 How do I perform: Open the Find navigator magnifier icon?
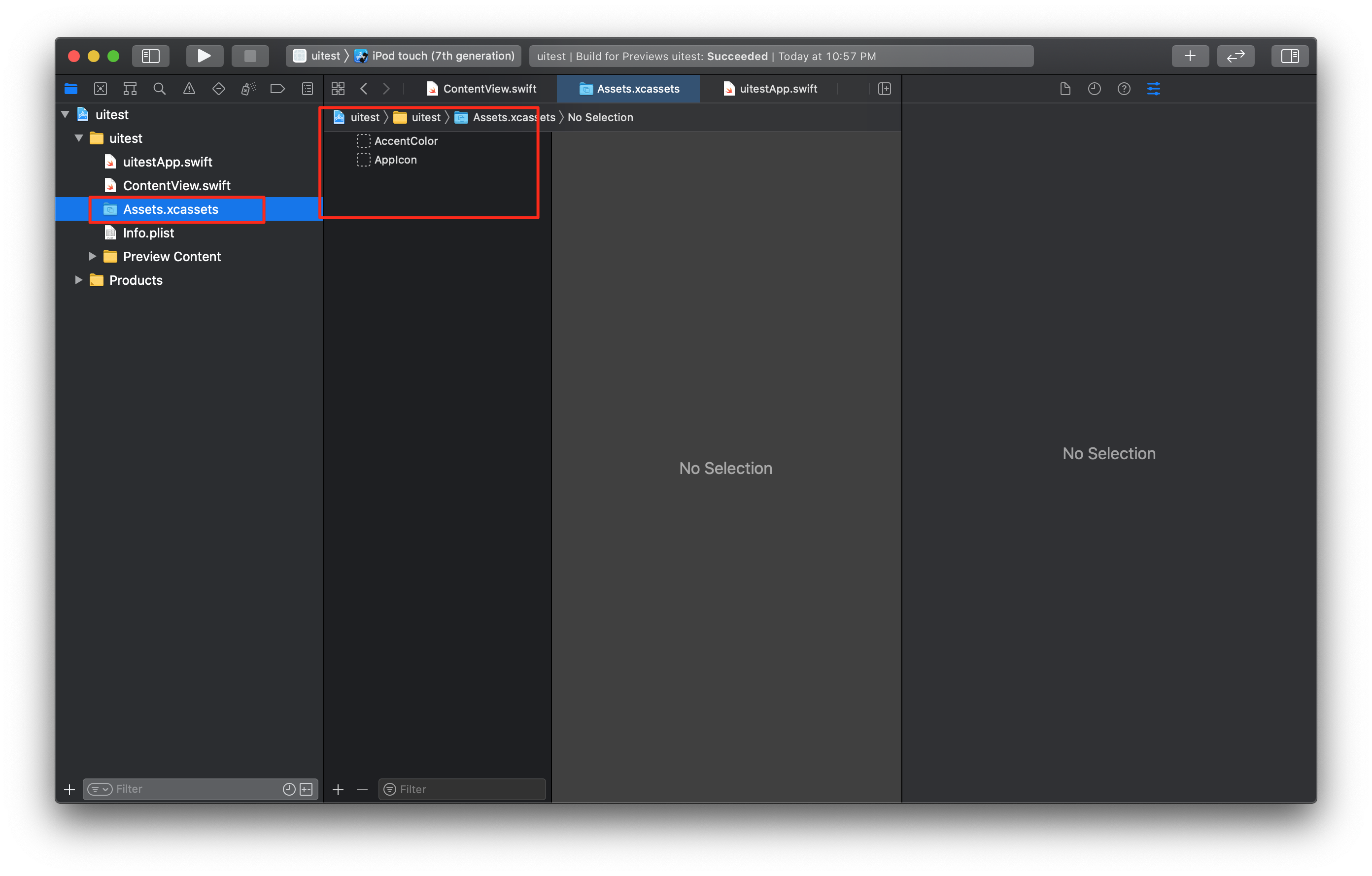[160, 89]
